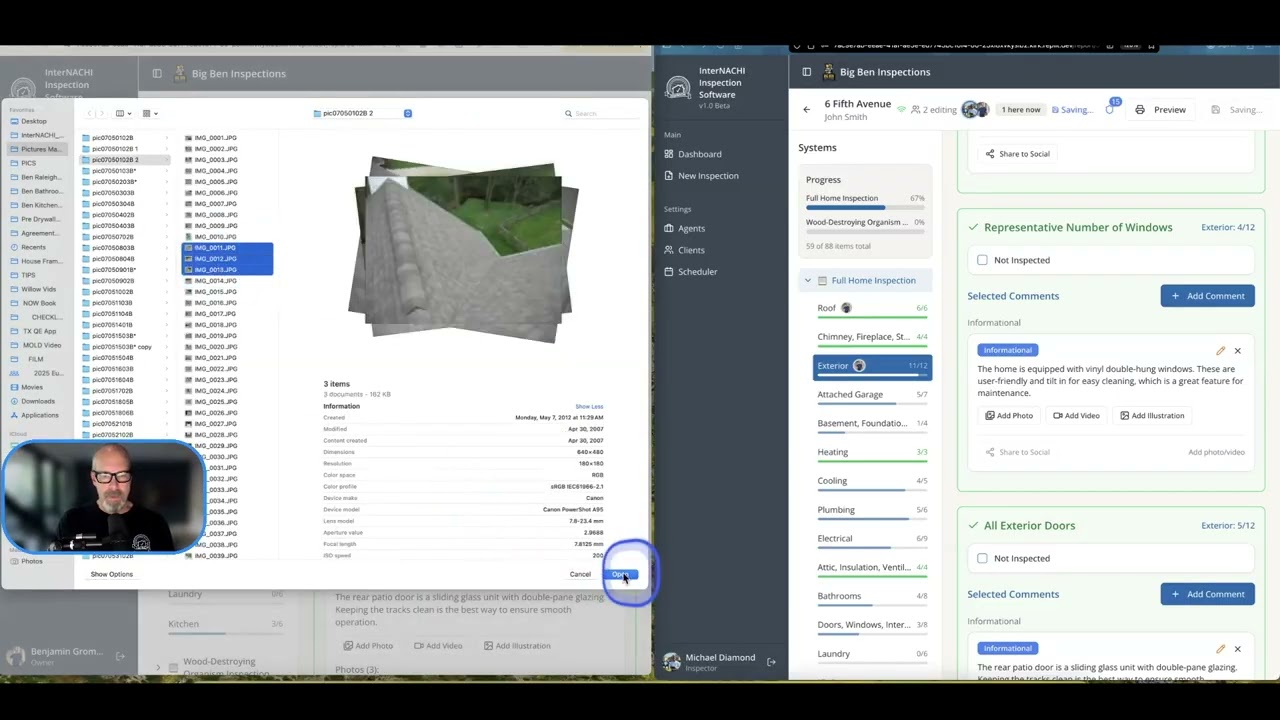This screenshot has height=720, width=1280.
Task: Select Chimney, Fireplace system
Action: tap(872, 337)
